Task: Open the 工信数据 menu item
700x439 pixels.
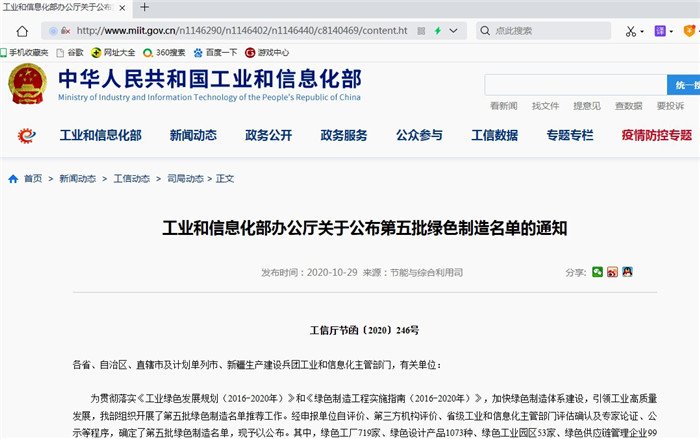Action: click(x=494, y=135)
